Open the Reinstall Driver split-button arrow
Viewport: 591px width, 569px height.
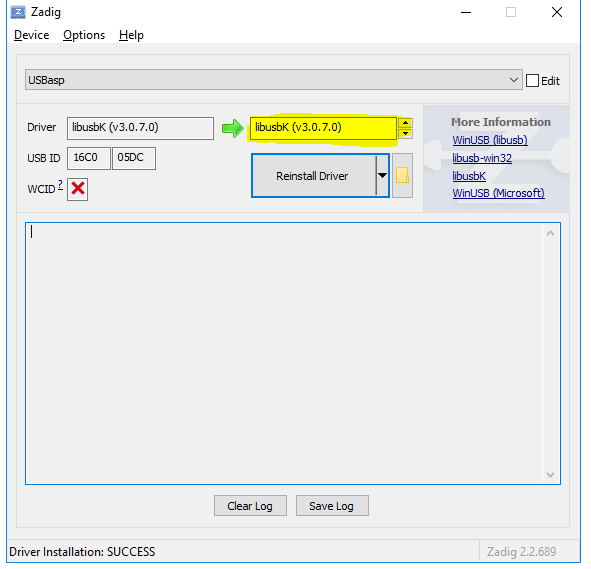(382, 176)
